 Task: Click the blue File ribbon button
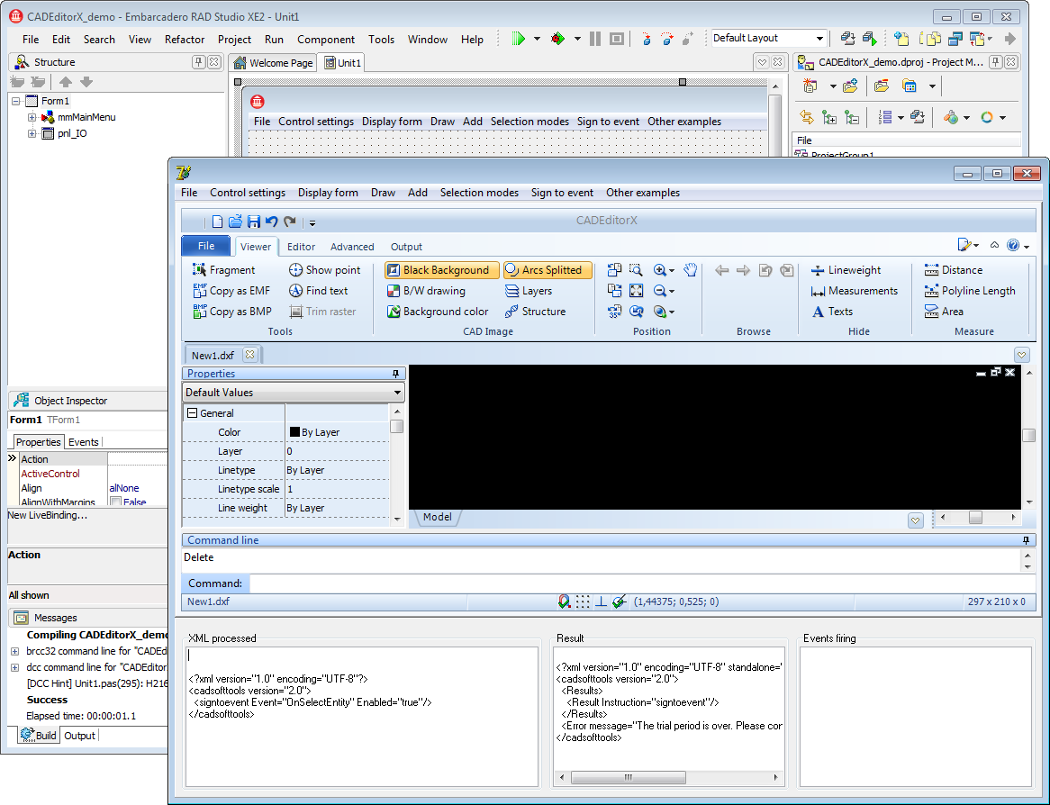point(206,246)
